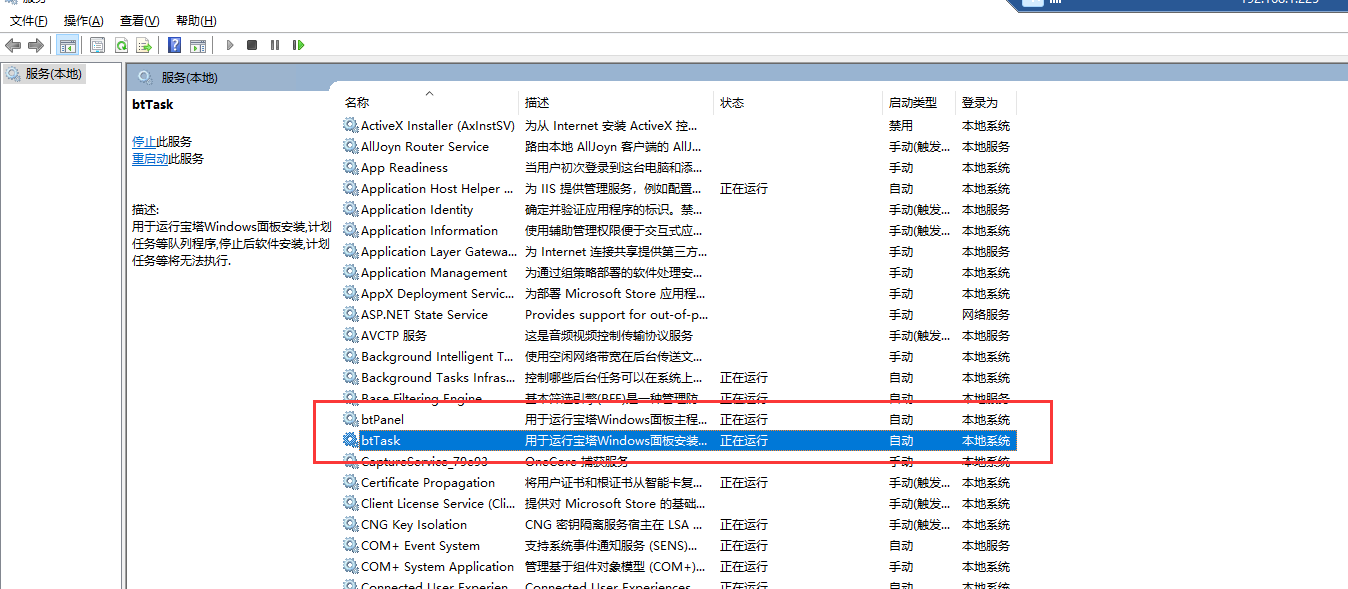
Task: Click the Start Service play icon
Action: (x=230, y=45)
